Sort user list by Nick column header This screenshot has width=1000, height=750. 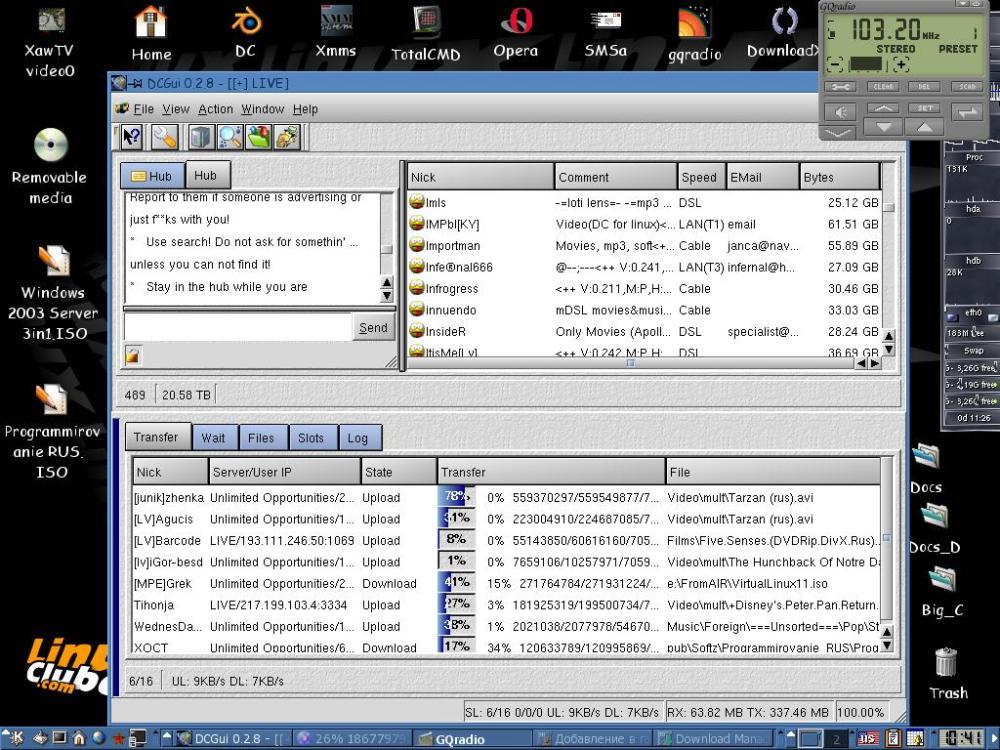481,177
